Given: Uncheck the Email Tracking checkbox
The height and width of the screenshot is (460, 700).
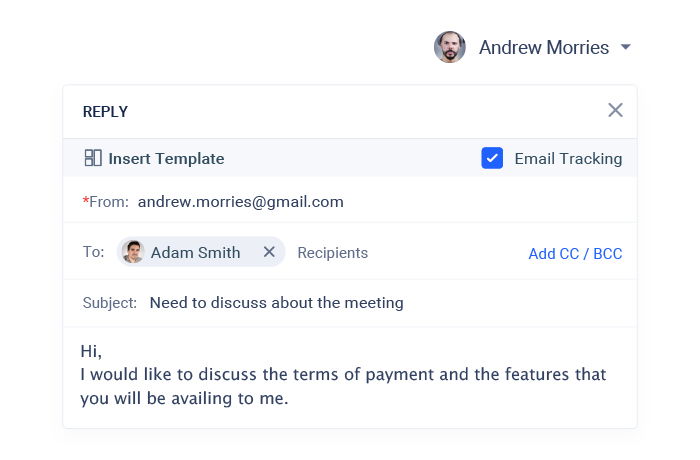Looking at the screenshot, I should 492,158.
